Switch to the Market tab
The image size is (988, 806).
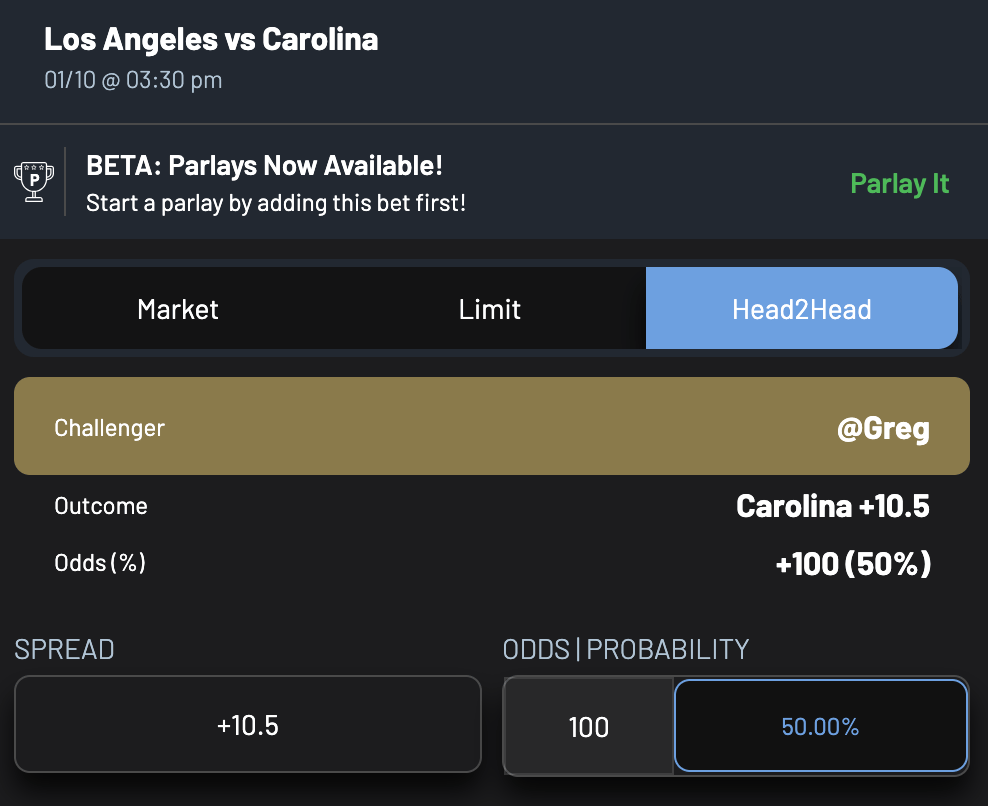point(178,309)
